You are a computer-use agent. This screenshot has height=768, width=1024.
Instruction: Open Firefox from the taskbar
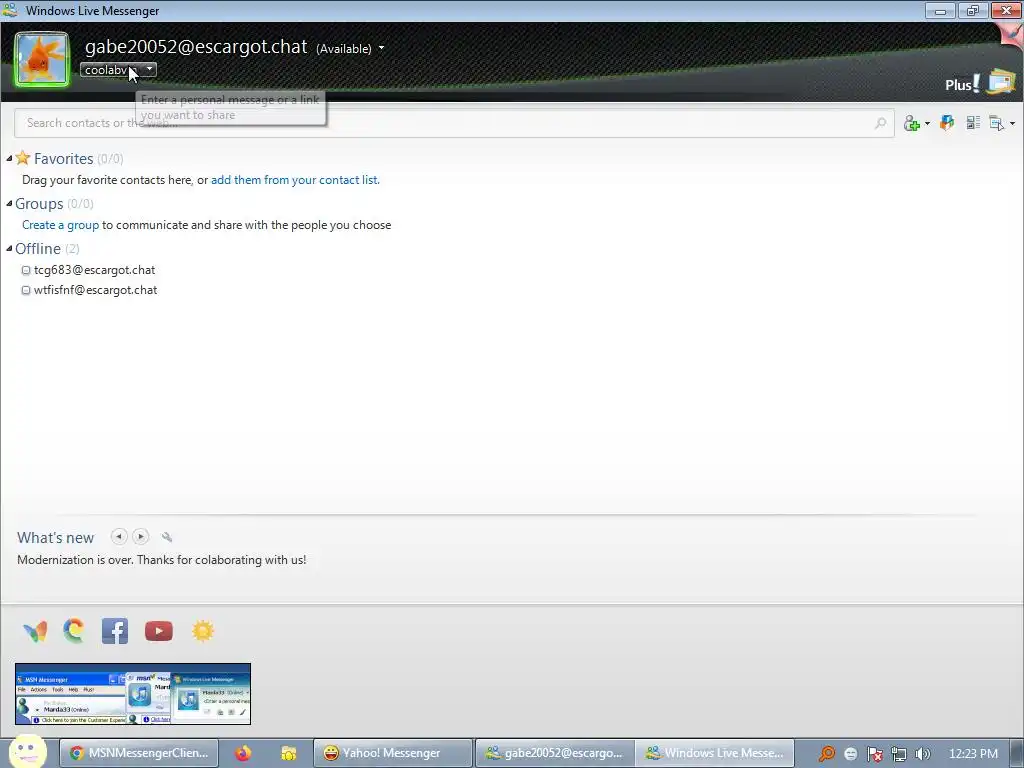point(243,753)
